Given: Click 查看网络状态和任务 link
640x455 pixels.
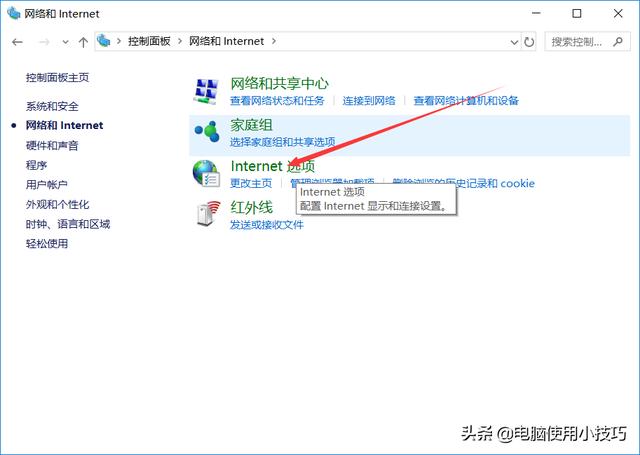Looking at the screenshot, I should [277, 100].
